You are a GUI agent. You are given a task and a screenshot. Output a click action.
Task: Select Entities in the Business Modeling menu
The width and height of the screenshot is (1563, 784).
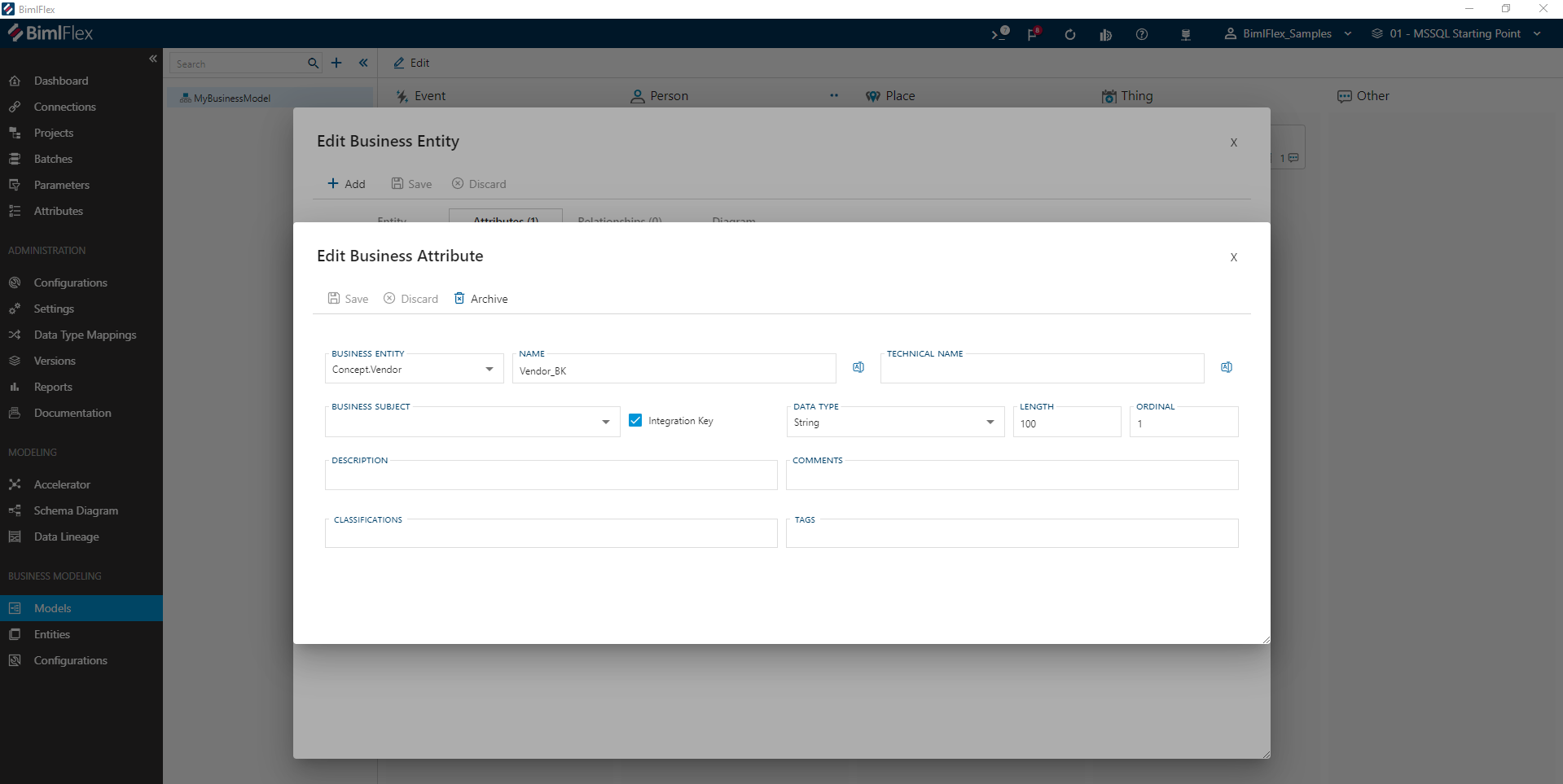54,634
